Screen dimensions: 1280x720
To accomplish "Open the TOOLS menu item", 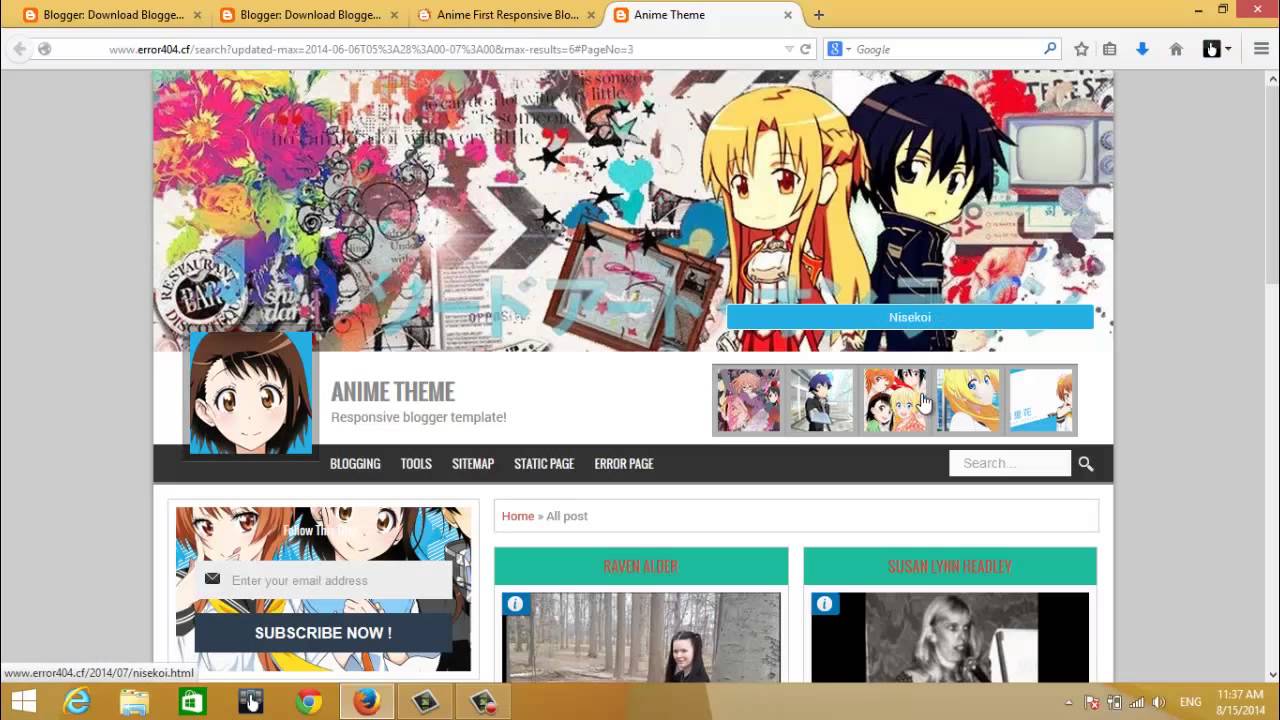I will point(416,464).
